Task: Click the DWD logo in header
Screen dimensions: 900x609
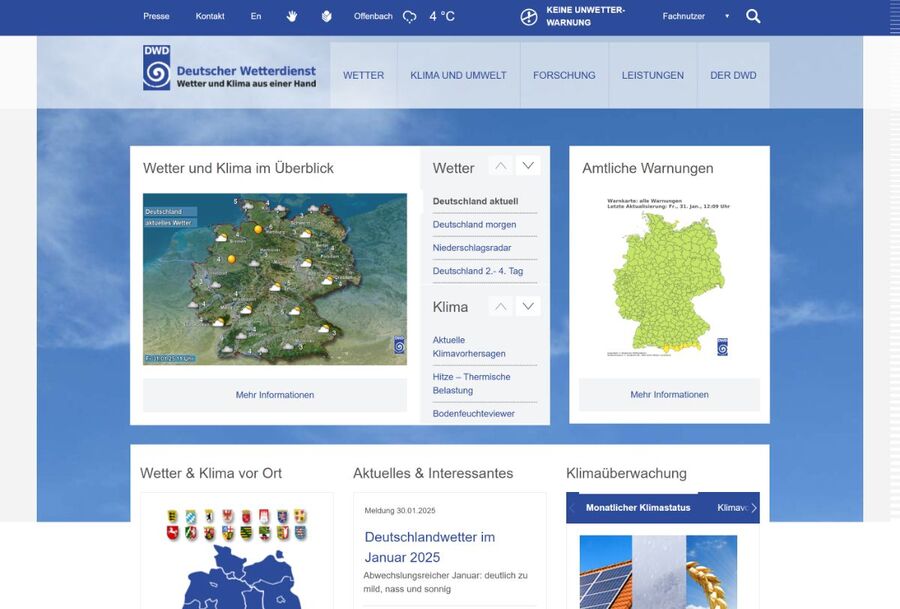Action: pyautogui.click(x=229, y=68)
